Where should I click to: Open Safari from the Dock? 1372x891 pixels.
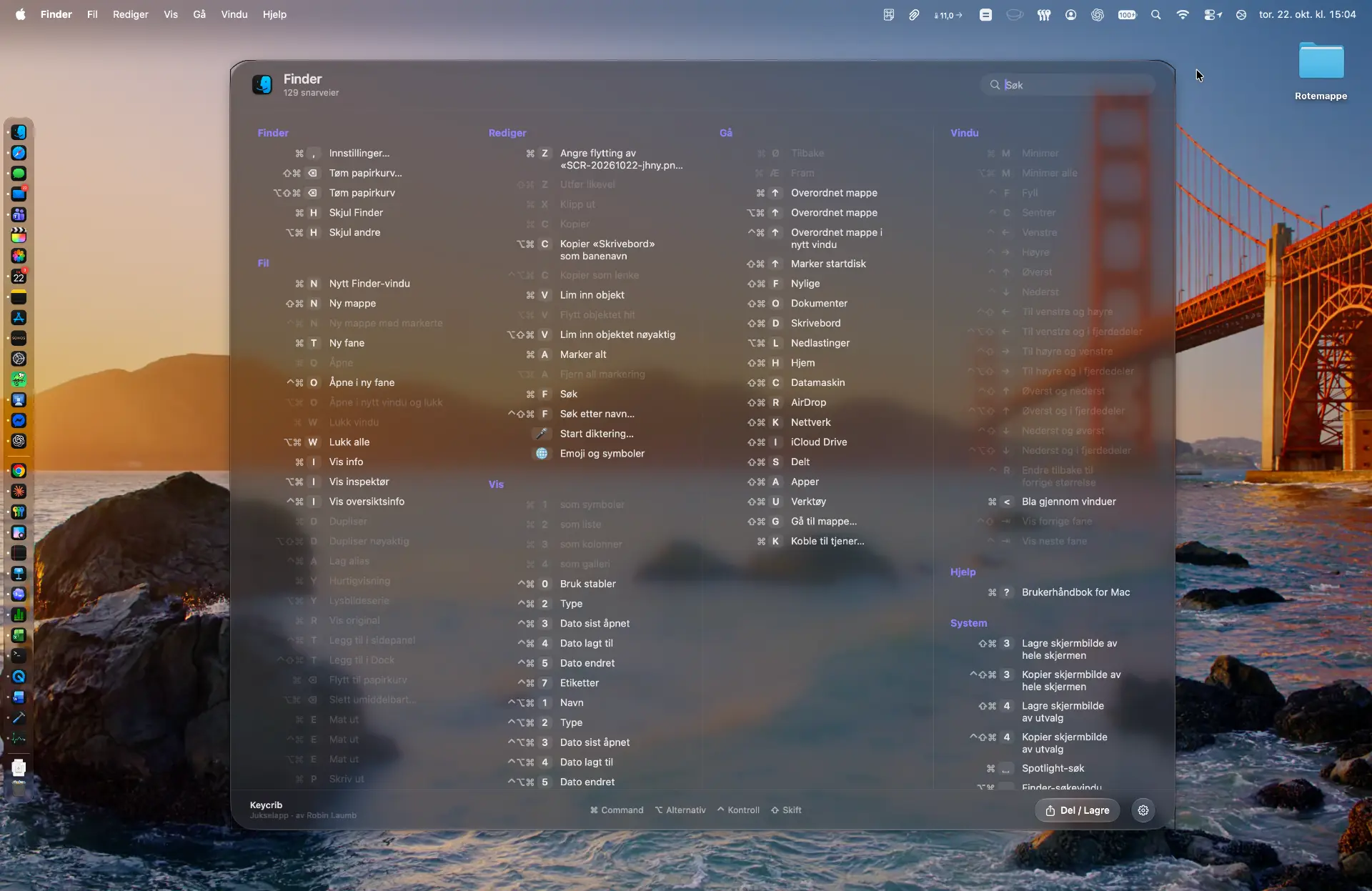pos(19,153)
